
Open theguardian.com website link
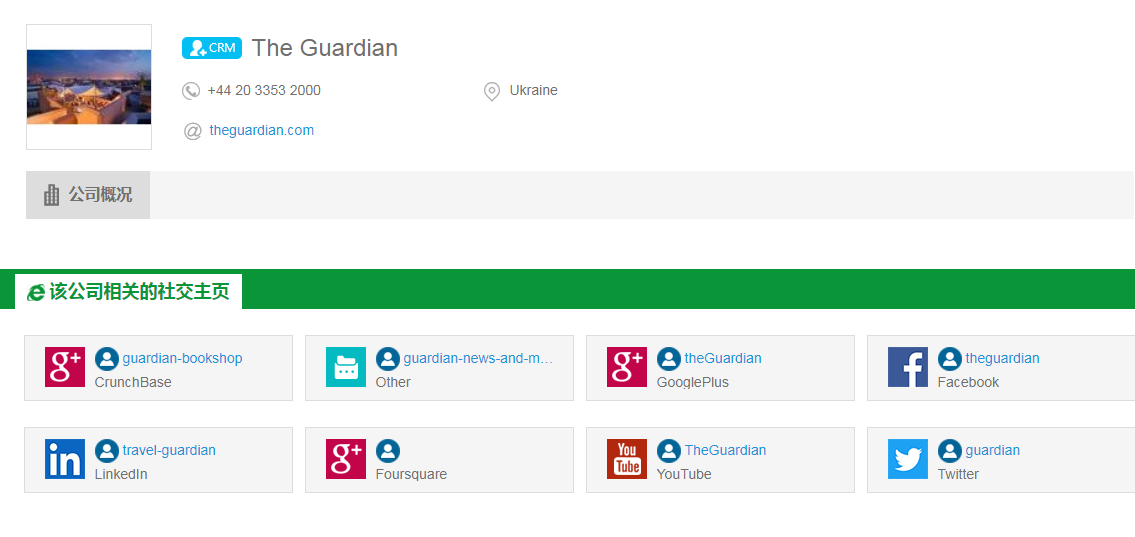click(261, 130)
